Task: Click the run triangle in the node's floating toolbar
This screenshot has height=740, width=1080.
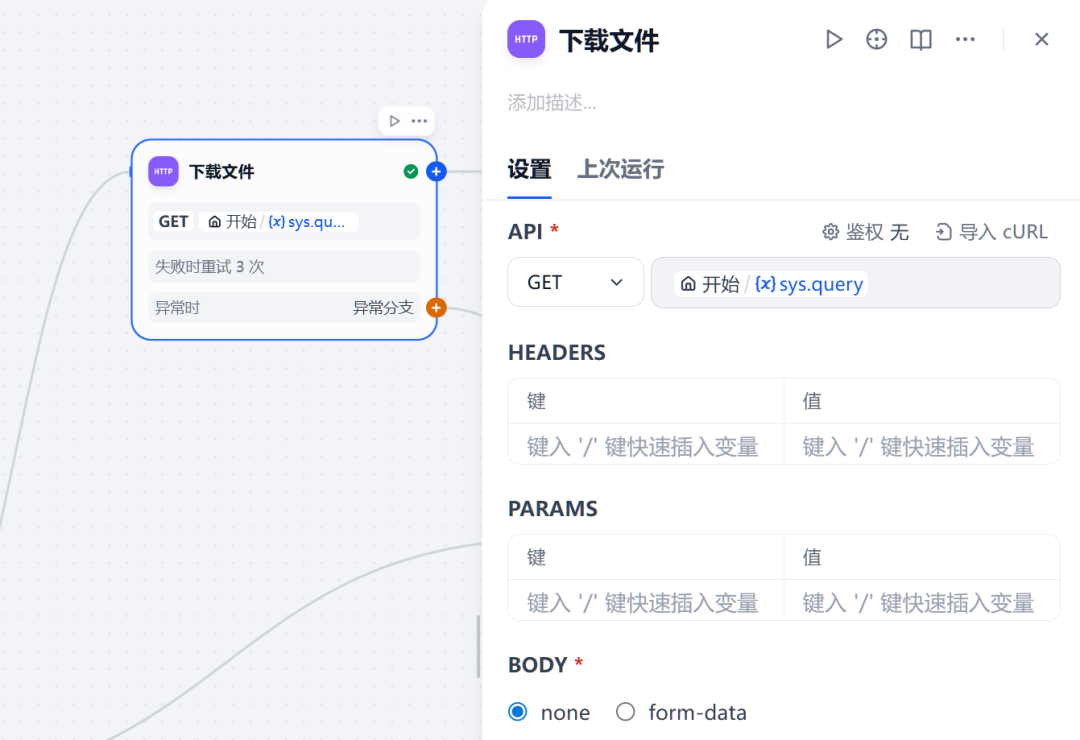Action: (x=392, y=120)
